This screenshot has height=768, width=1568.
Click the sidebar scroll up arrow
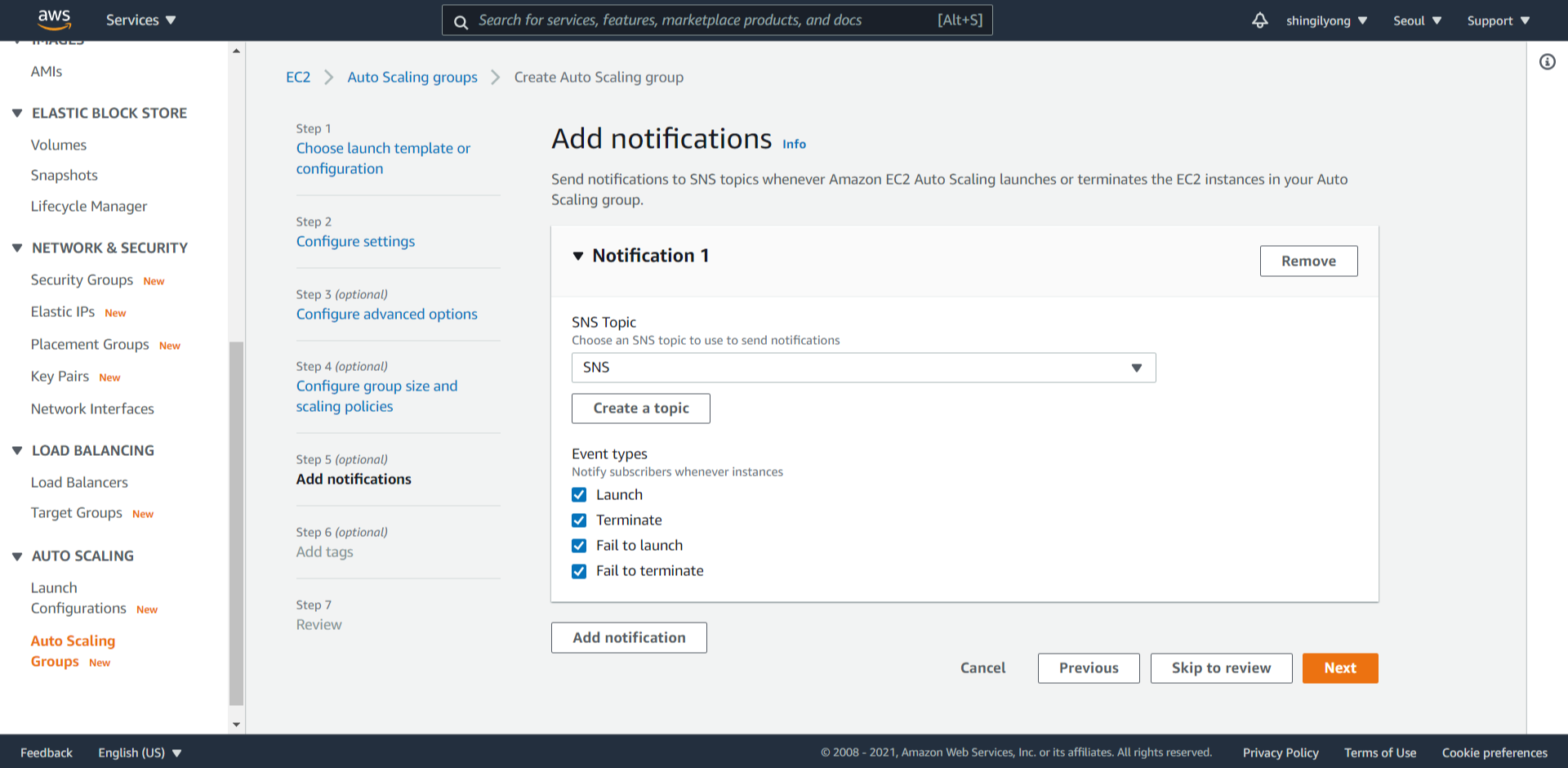(237, 51)
